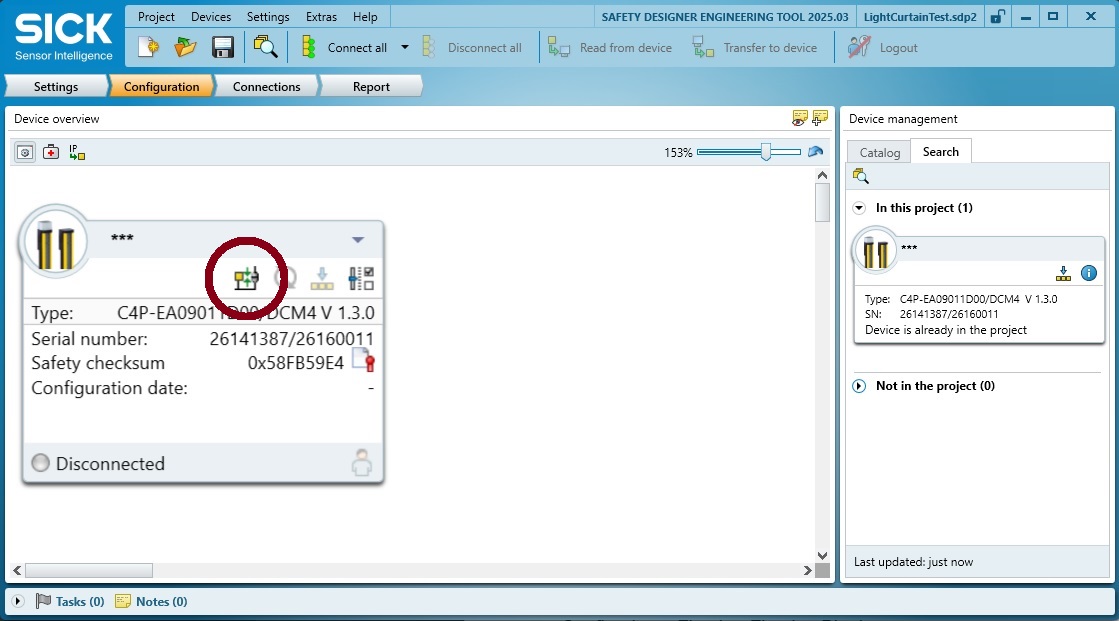Save the project with the floppy disk icon

(x=223, y=48)
